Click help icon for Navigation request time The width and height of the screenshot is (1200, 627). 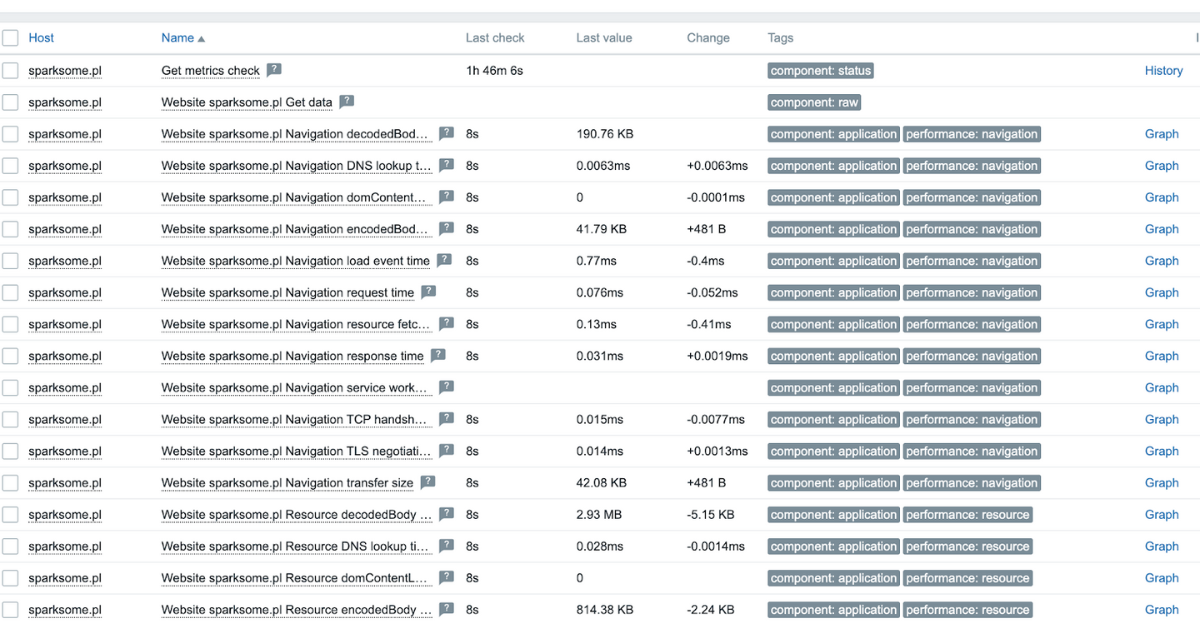pyautogui.click(x=428, y=293)
